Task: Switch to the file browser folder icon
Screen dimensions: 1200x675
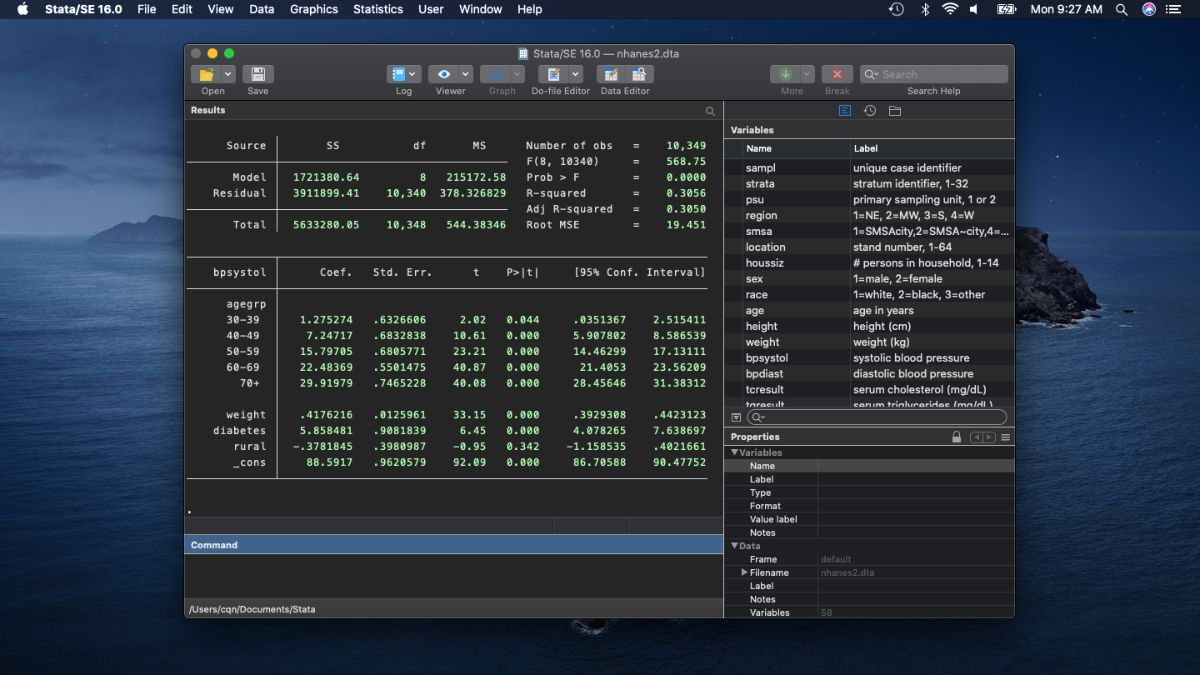Action: pyautogui.click(x=895, y=111)
